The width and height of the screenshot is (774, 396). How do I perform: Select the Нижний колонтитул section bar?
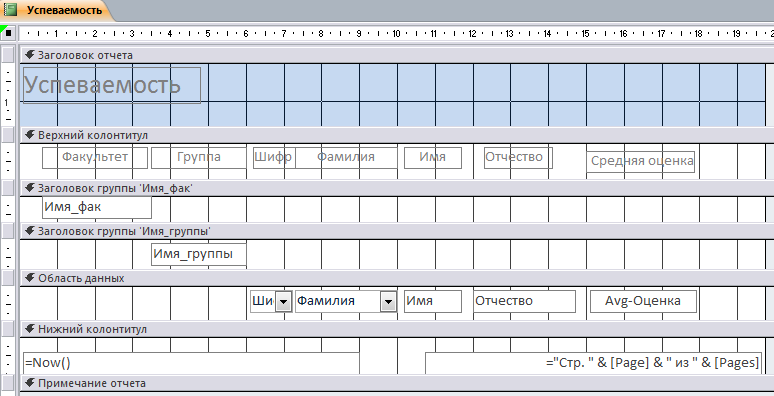point(397,329)
